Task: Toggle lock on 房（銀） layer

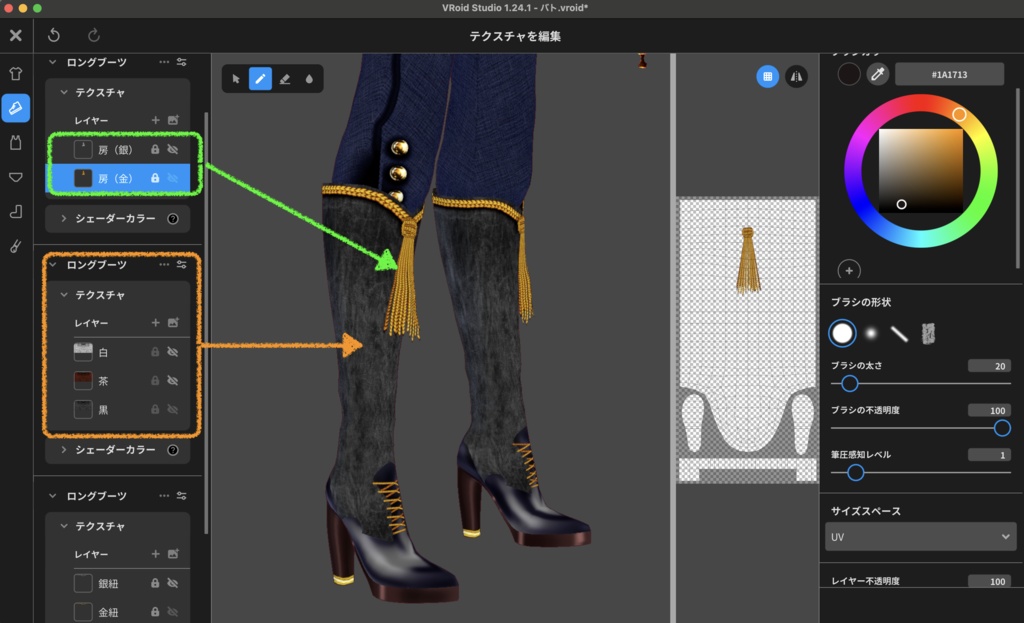Action: tap(155, 150)
